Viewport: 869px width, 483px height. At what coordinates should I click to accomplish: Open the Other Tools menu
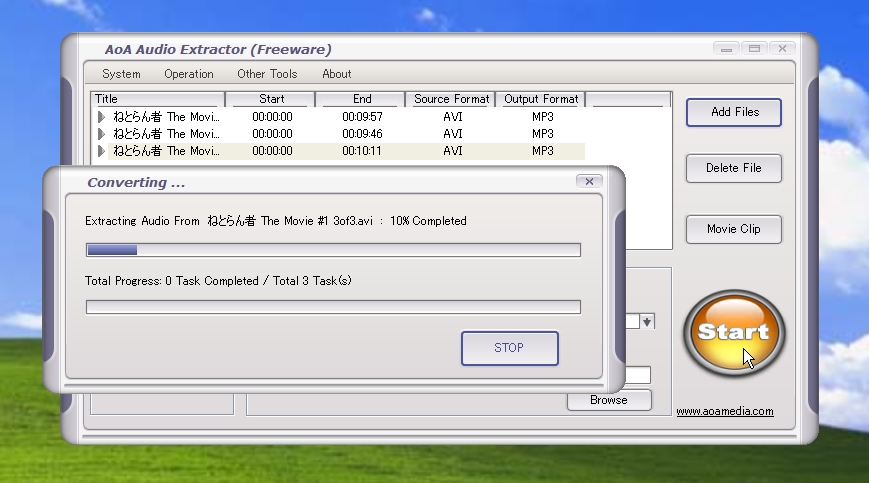click(x=267, y=74)
